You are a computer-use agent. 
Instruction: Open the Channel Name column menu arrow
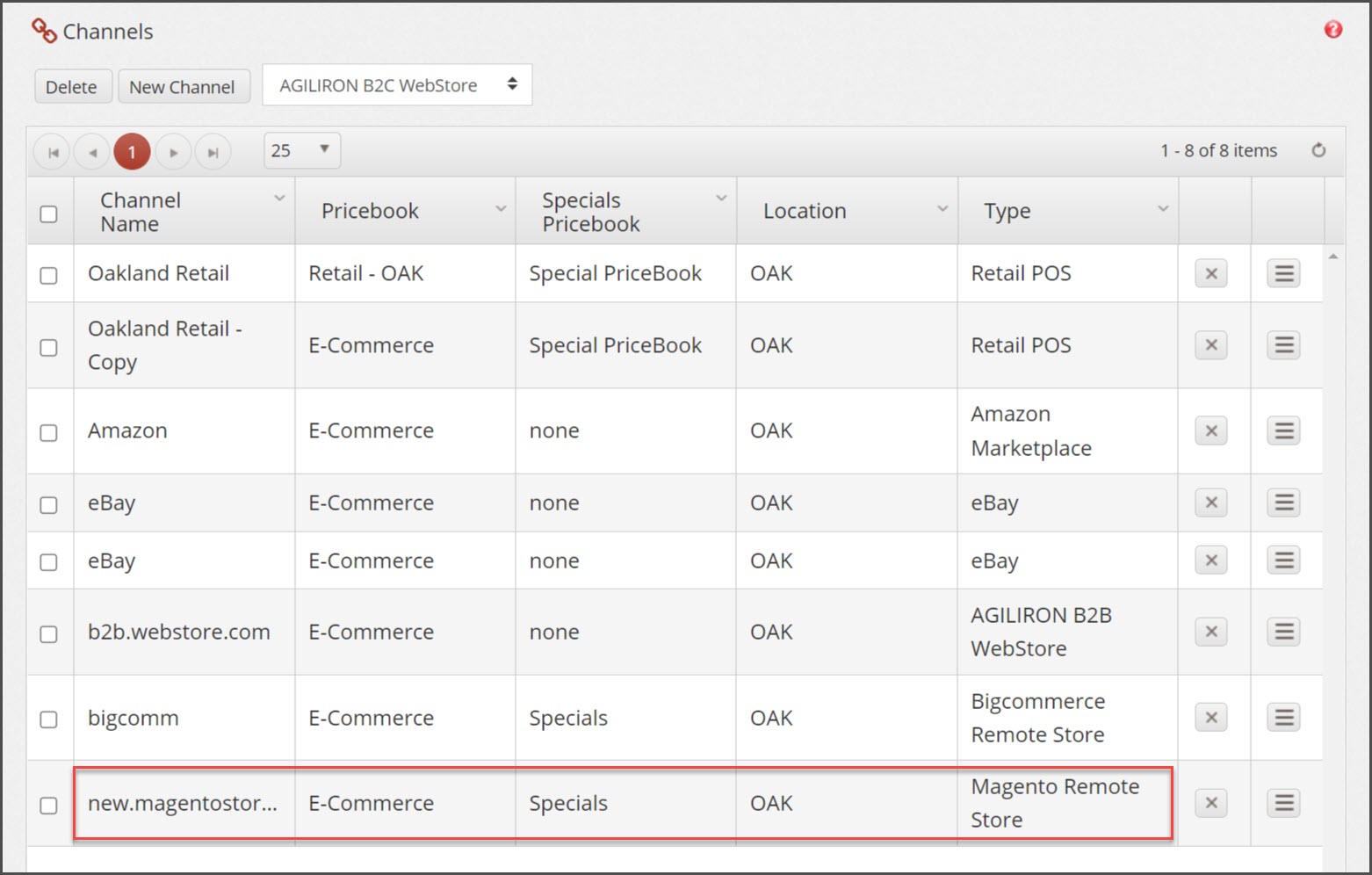[279, 199]
